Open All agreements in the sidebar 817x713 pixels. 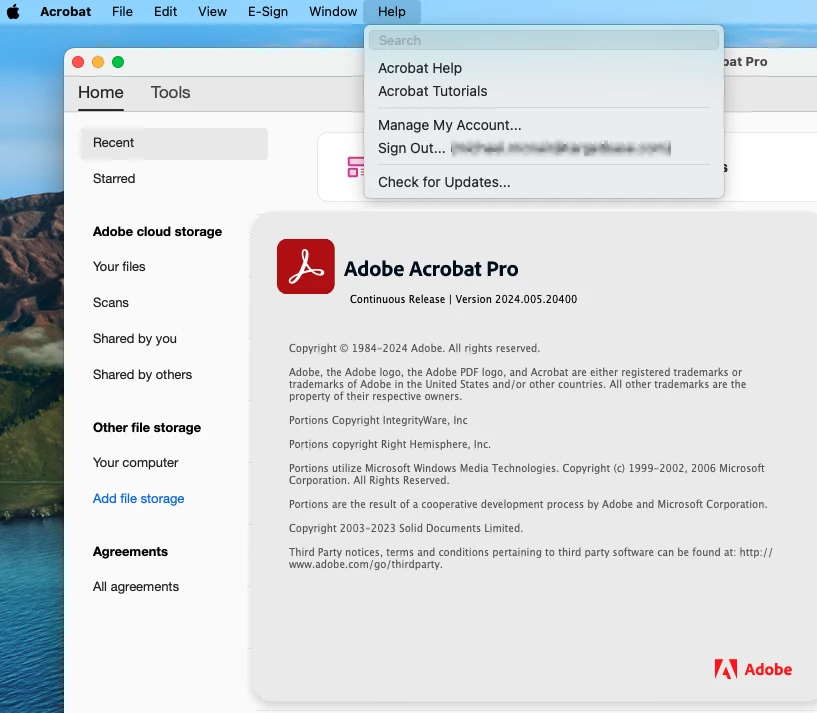coord(135,587)
